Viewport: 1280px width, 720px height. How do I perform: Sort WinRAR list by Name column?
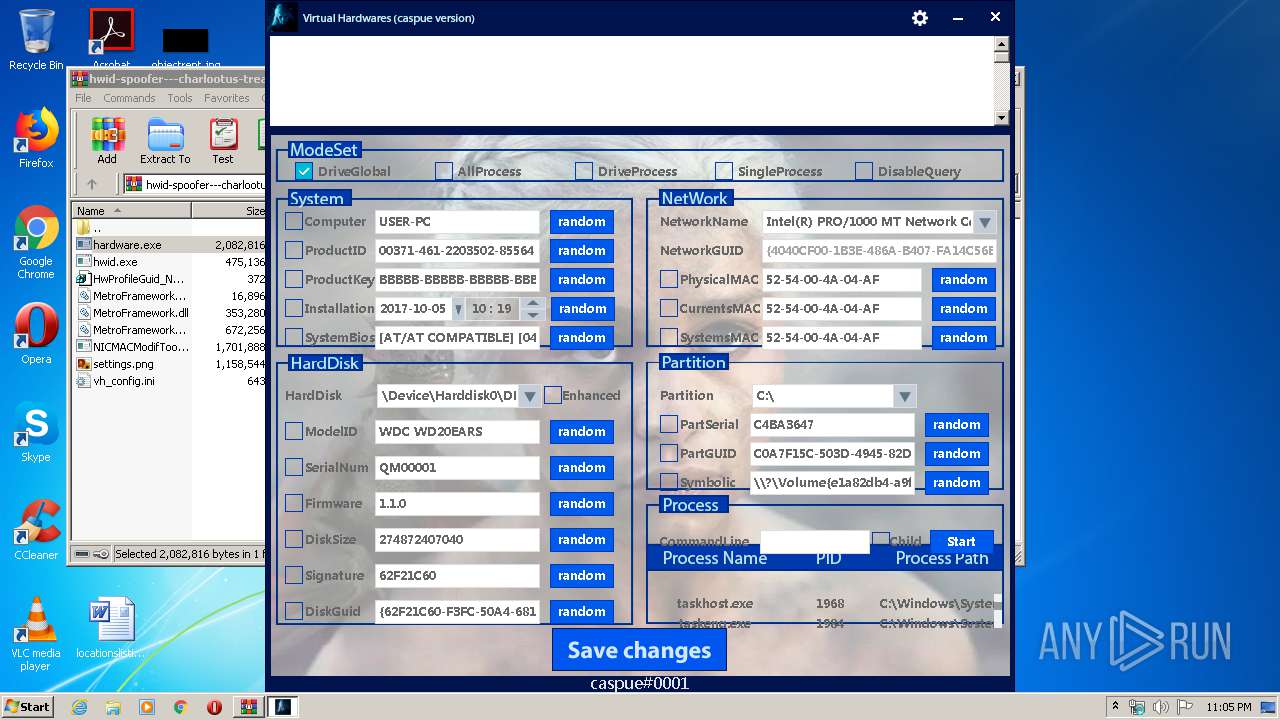[x=131, y=211]
